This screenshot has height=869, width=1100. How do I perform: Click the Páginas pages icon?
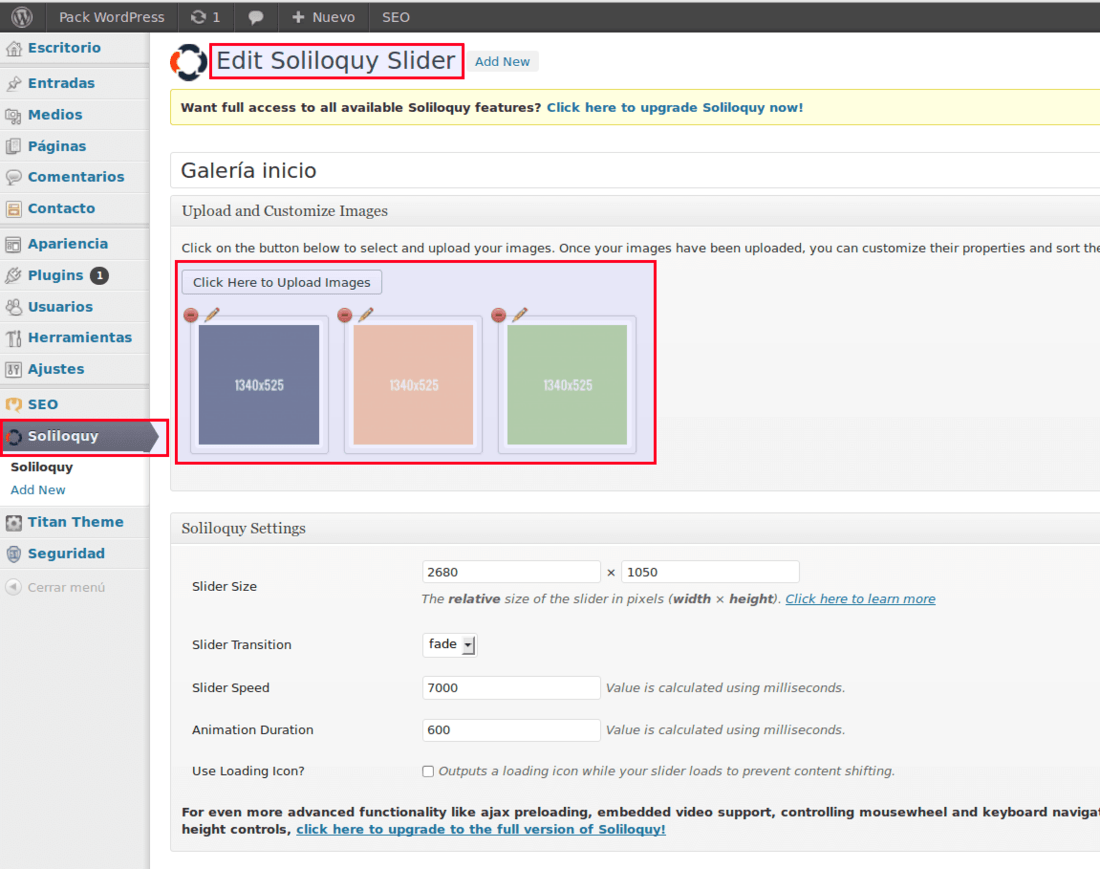click(x=13, y=147)
